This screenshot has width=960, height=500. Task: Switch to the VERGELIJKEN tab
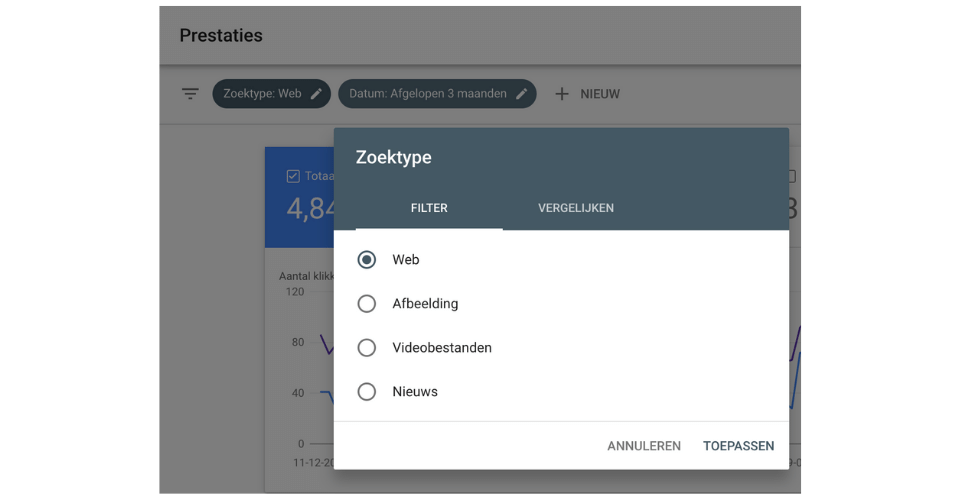click(x=576, y=208)
